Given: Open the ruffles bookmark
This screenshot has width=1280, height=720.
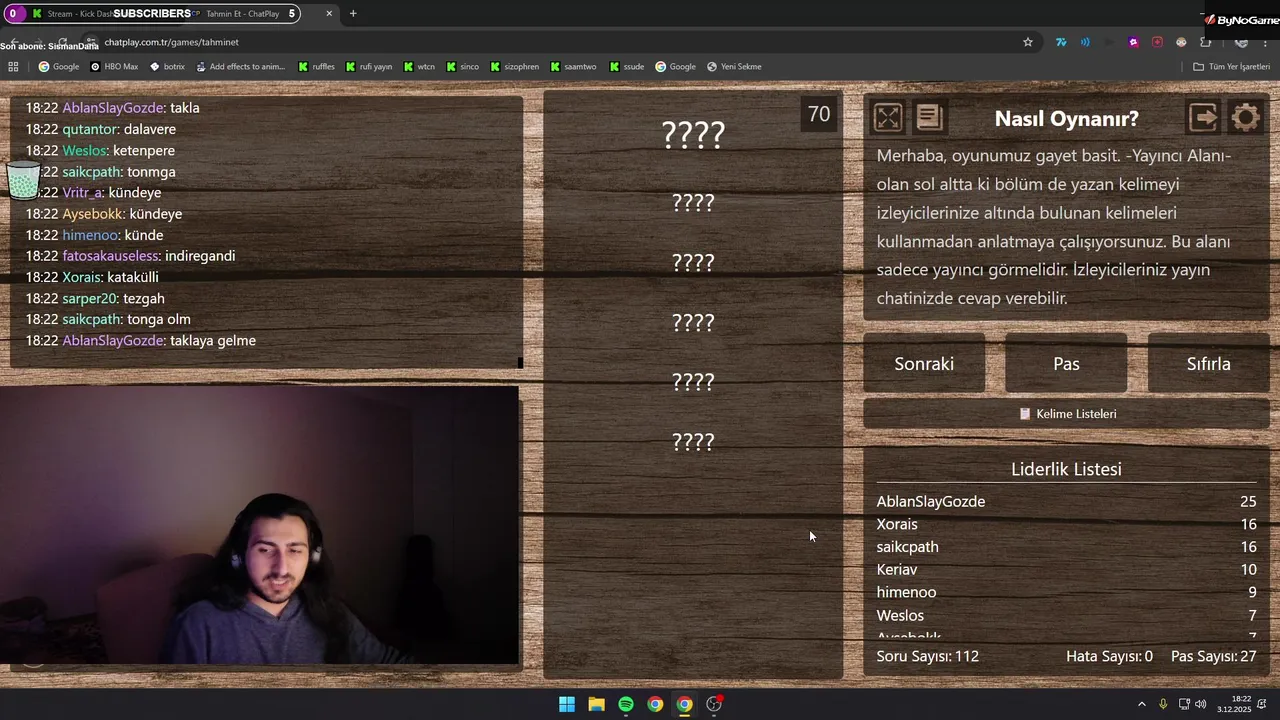Looking at the screenshot, I should tap(316, 67).
